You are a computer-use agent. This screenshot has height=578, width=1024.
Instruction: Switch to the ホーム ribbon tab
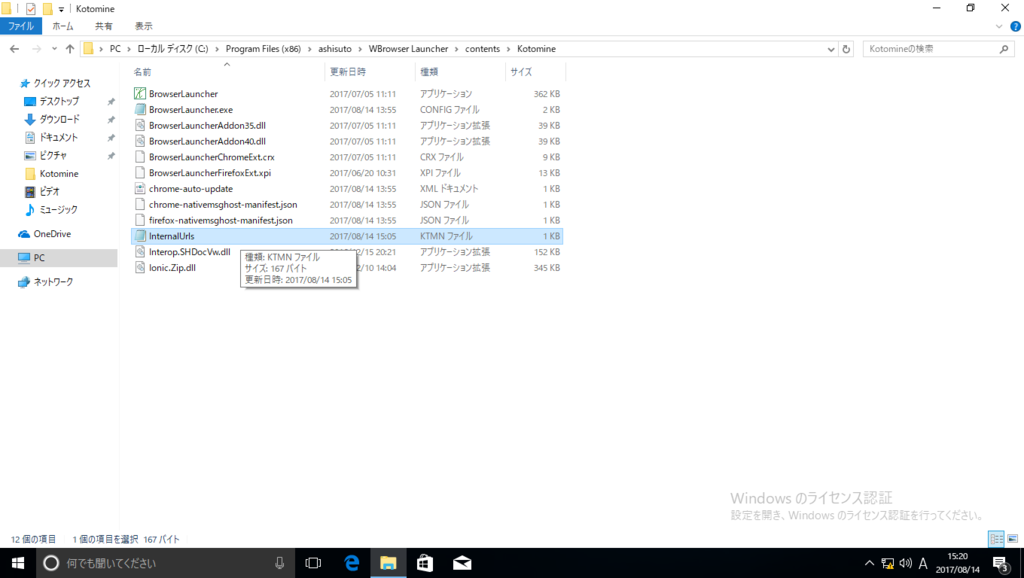coord(63,26)
